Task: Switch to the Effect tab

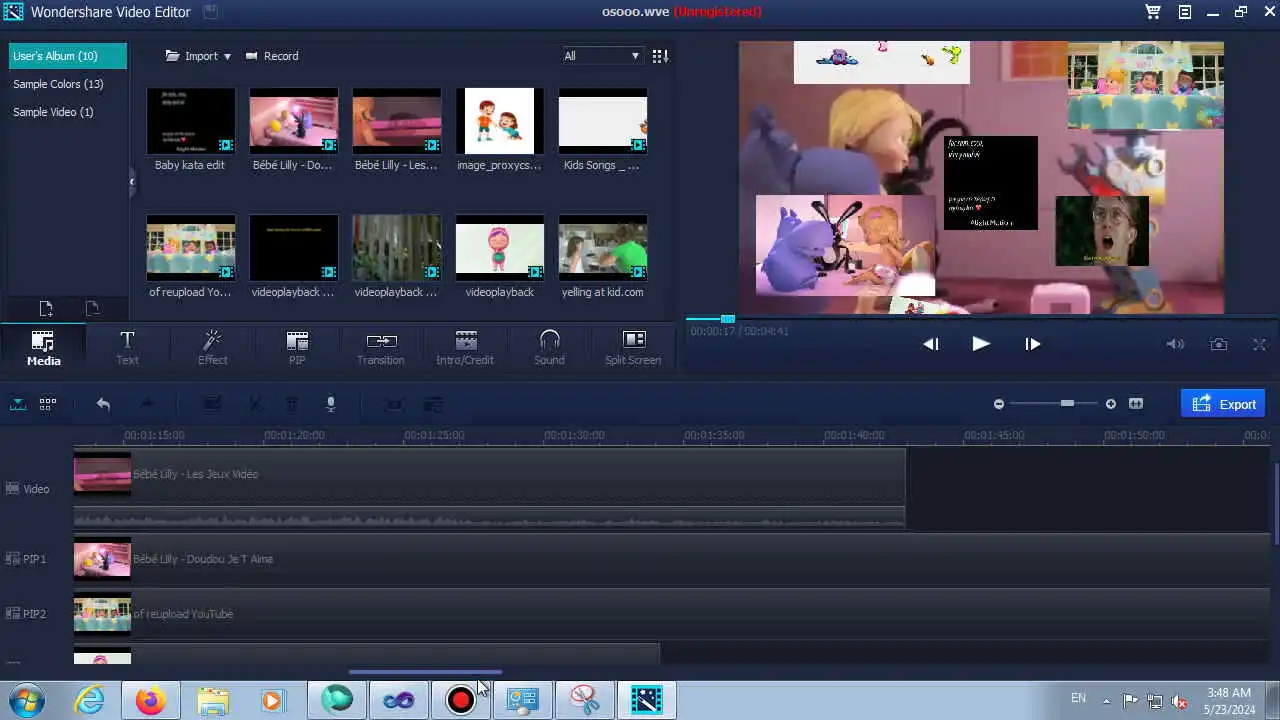Action: [212, 347]
